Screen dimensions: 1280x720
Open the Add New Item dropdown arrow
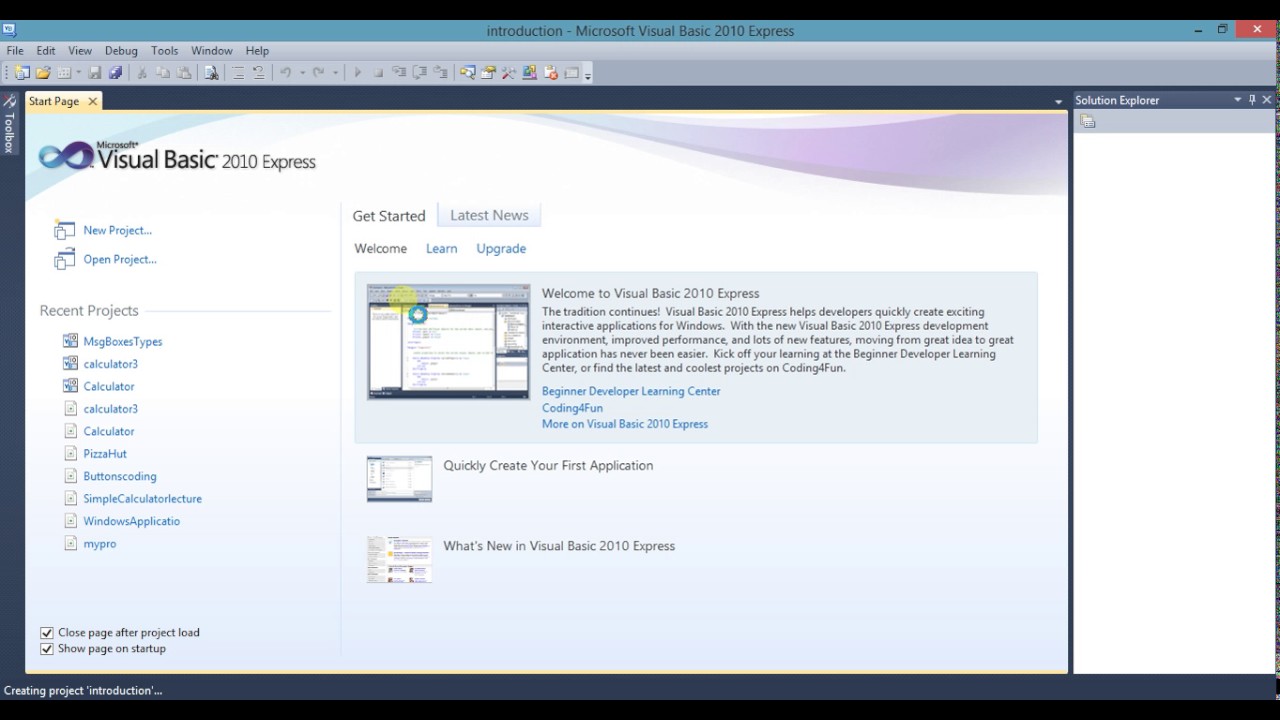point(78,72)
